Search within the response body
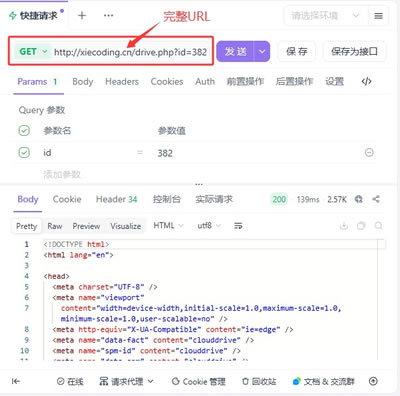This screenshot has width=400, height=396. (378, 226)
